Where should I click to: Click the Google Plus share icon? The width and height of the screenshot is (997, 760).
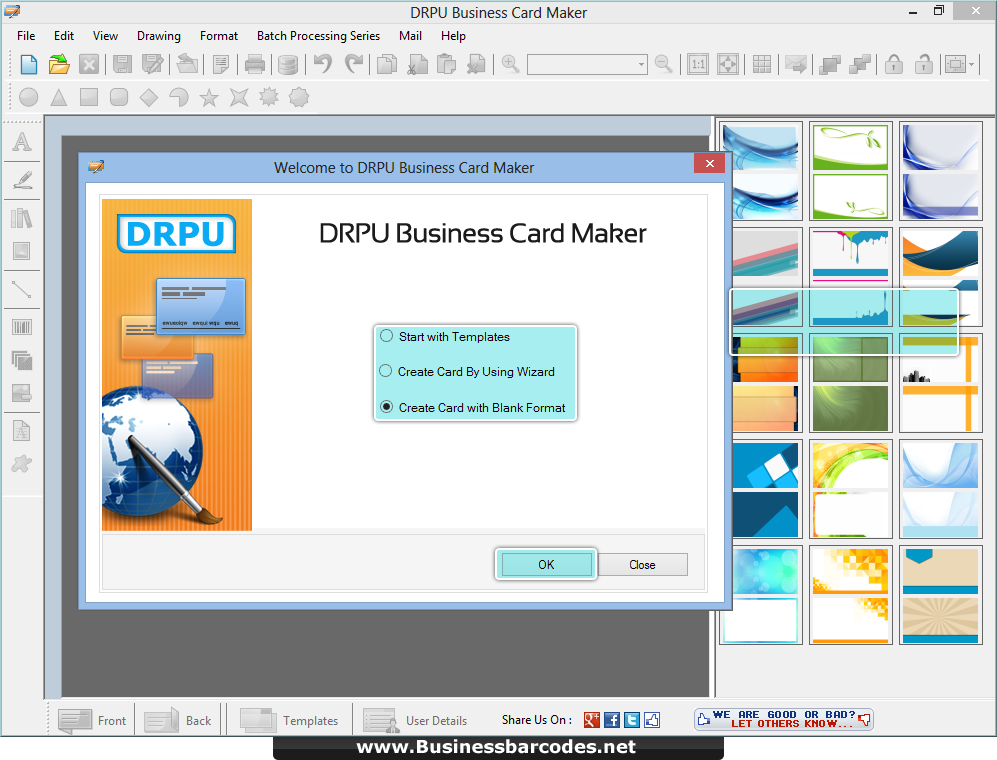coord(591,720)
